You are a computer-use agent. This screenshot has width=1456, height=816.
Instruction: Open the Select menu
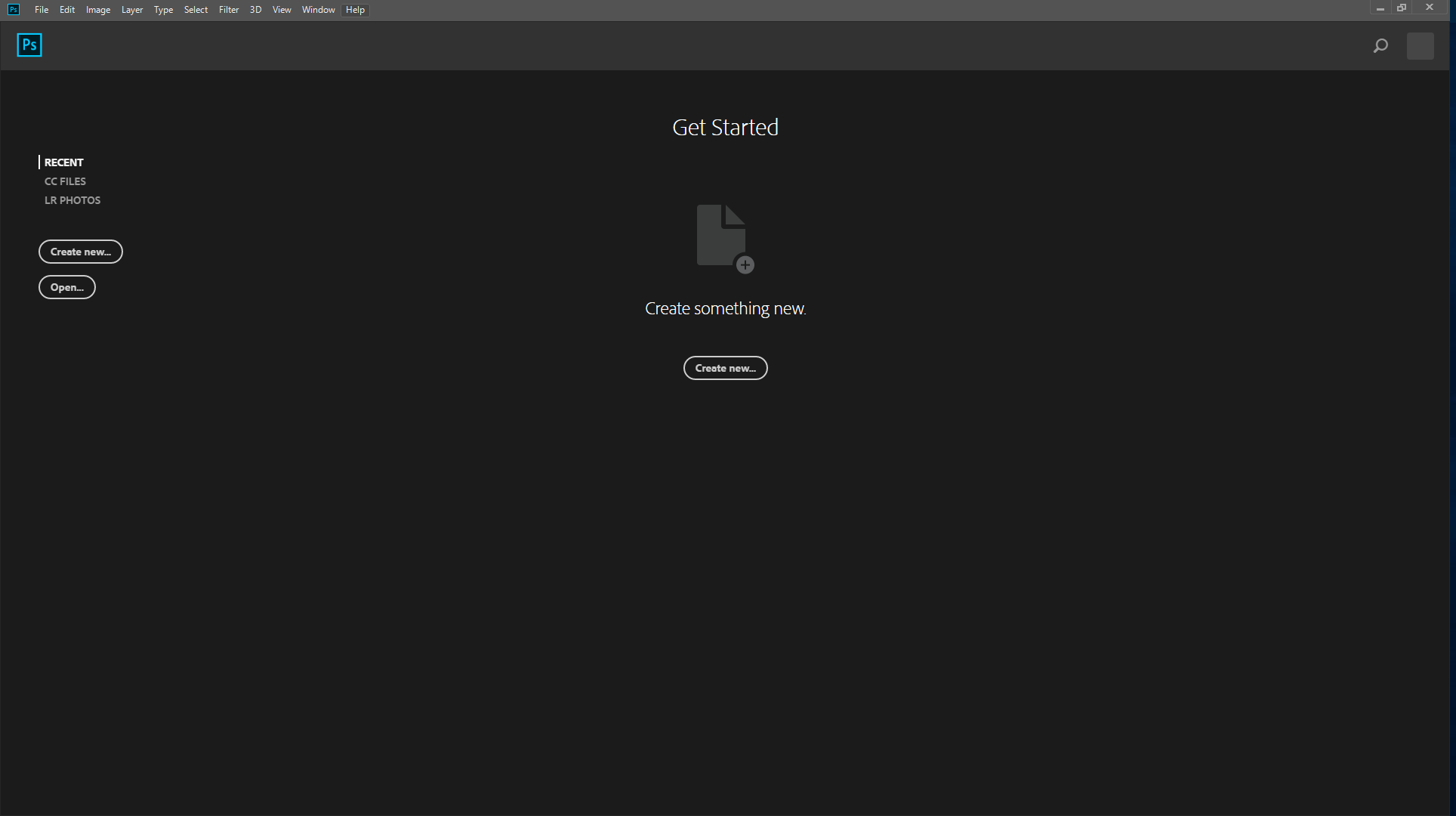196,10
